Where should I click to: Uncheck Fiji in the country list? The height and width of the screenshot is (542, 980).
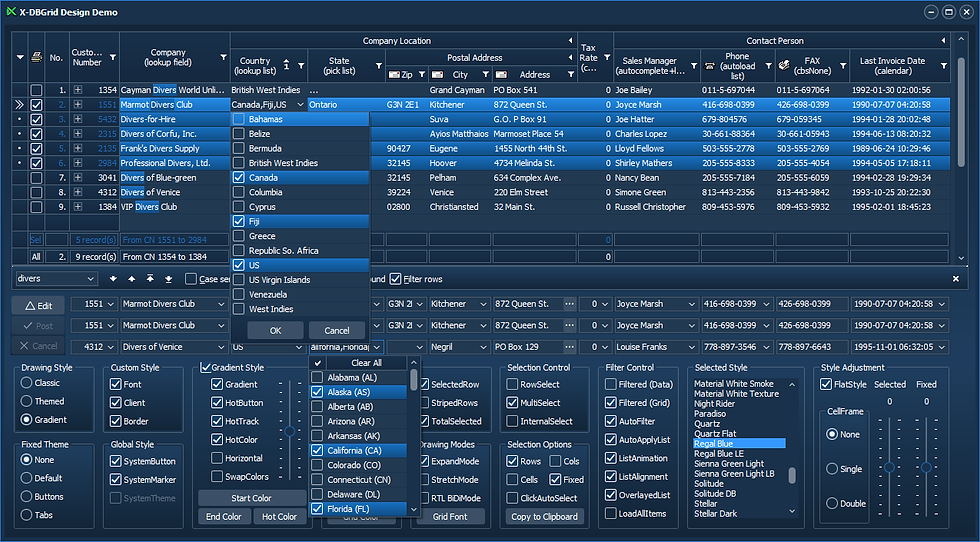(x=239, y=221)
